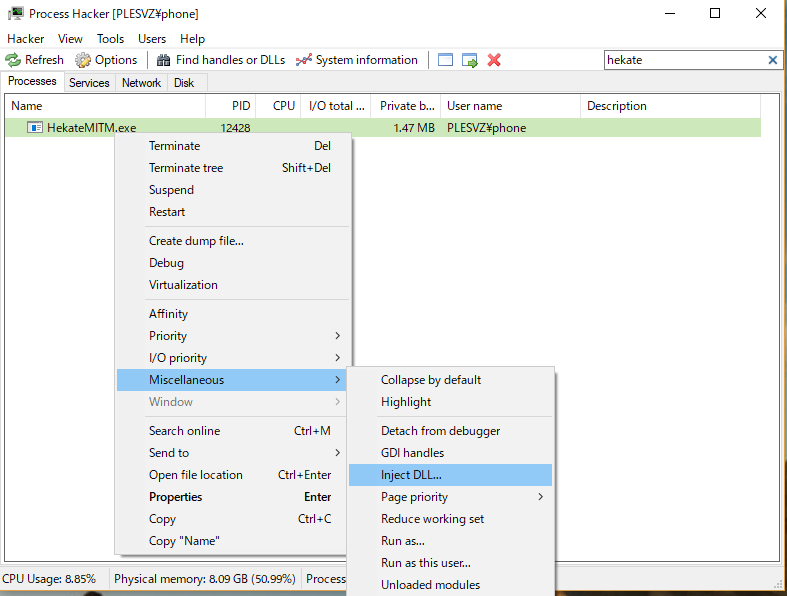Click the Process Hacker title bar icon
Viewport: 787px width, 596px height.
pos(16,14)
